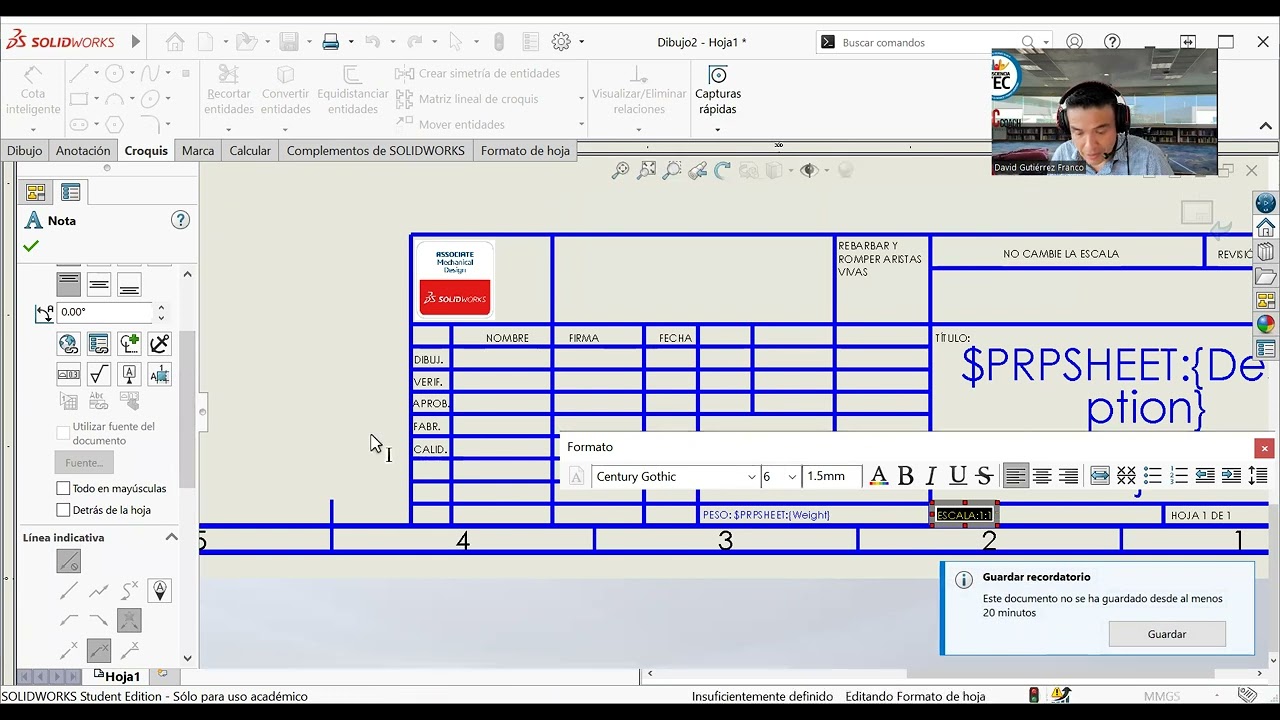The height and width of the screenshot is (720, 1280).
Task: Close the Formato toolbar
Action: [x=1264, y=448]
